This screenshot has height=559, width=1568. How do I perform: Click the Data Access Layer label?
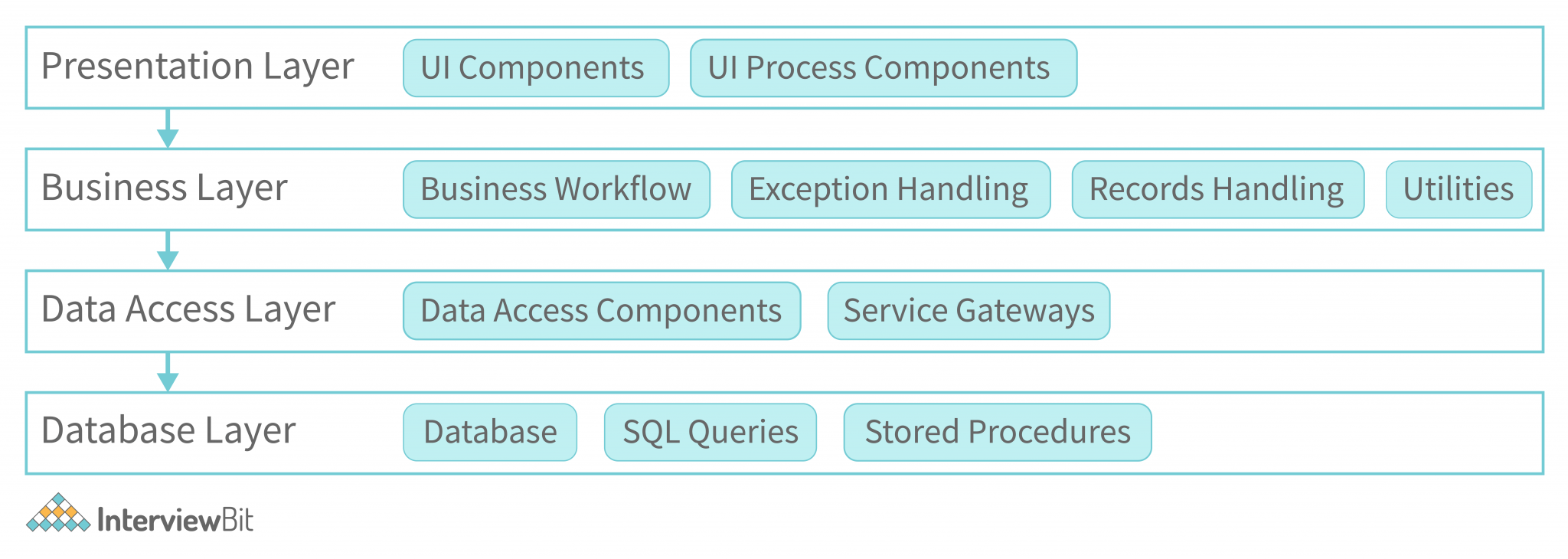pyautogui.click(x=188, y=309)
